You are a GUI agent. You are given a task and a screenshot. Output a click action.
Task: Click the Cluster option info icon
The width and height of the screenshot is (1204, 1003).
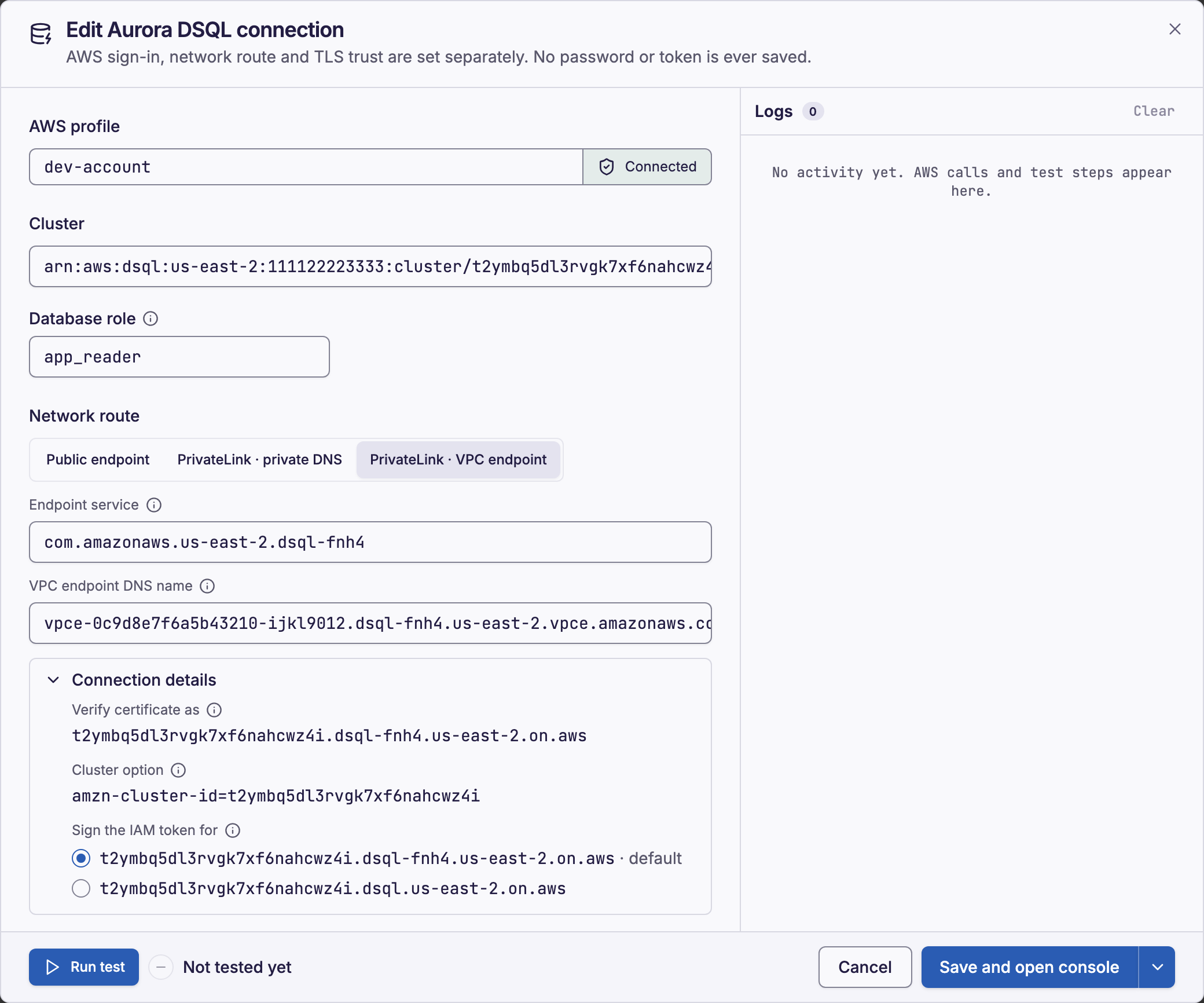click(x=178, y=770)
